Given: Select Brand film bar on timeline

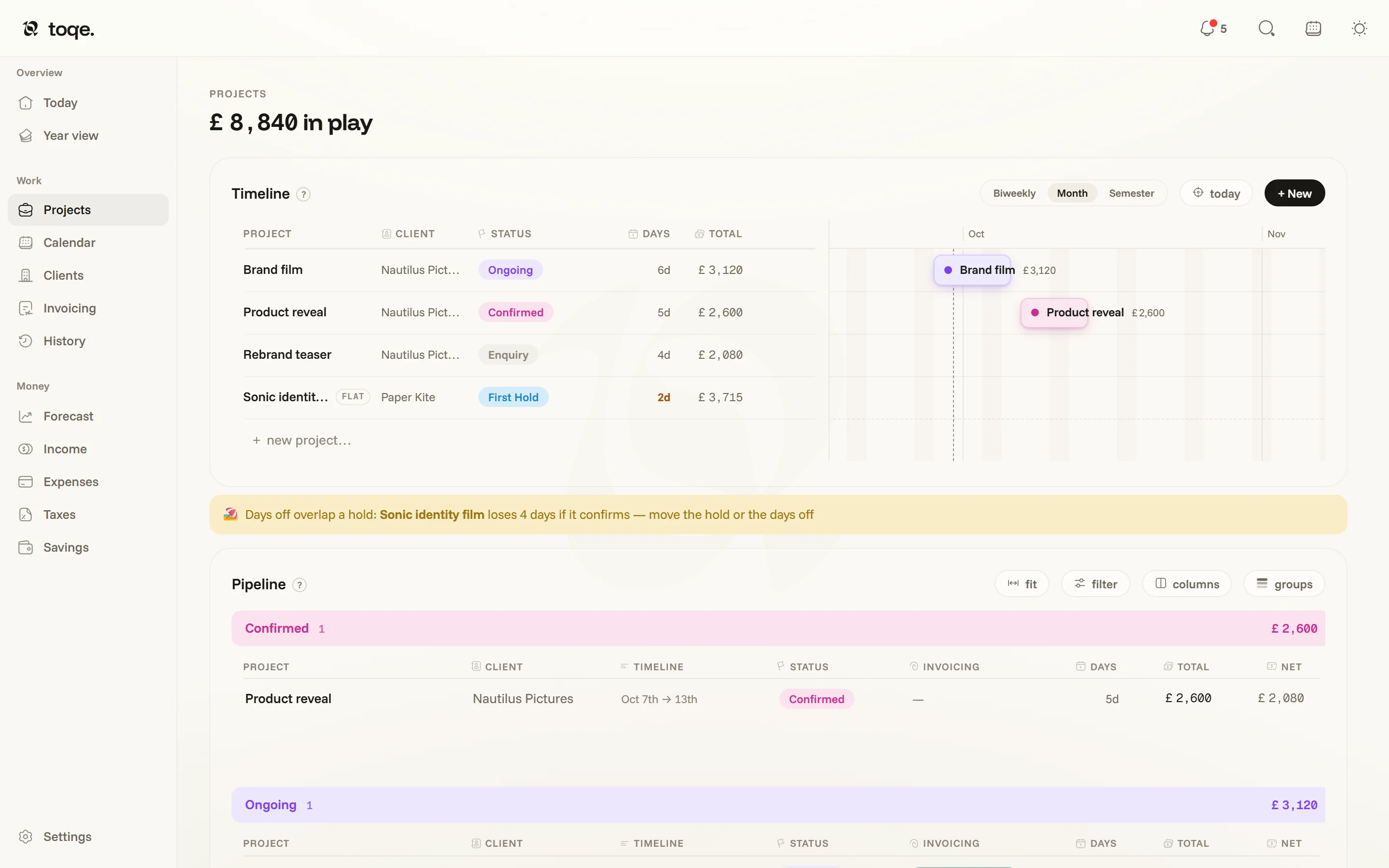Looking at the screenshot, I should point(972,270).
